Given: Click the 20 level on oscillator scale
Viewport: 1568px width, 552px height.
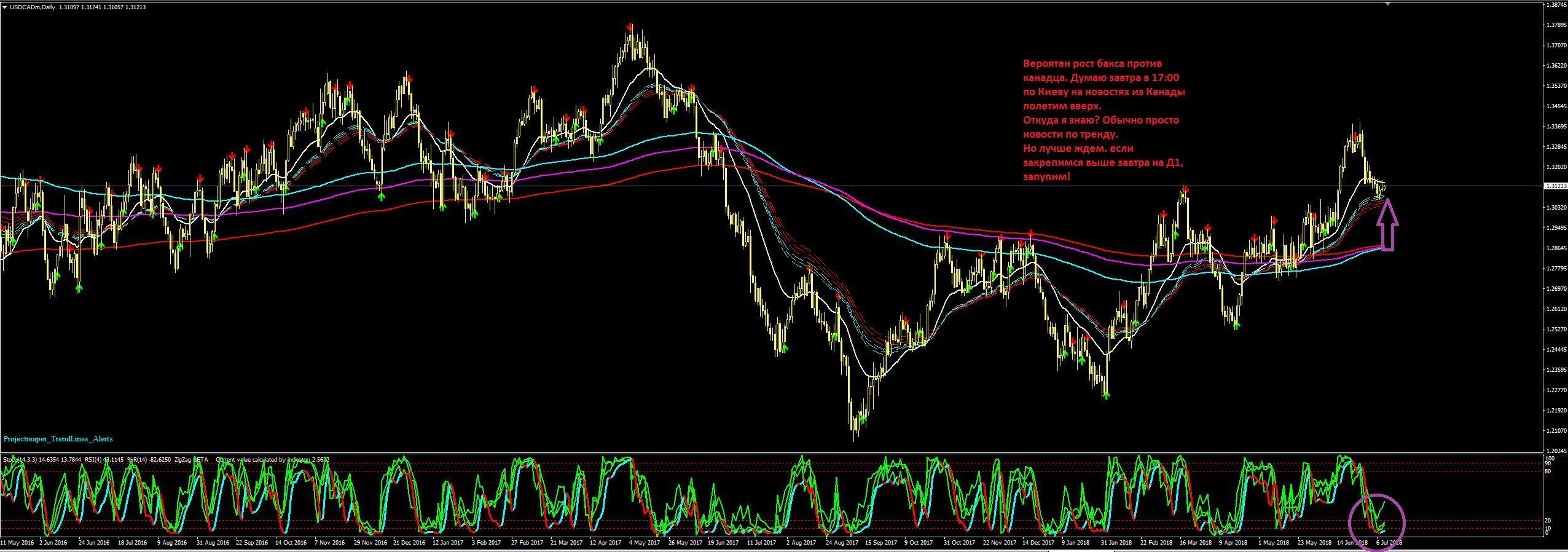Looking at the screenshot, I should point(1548,521).
